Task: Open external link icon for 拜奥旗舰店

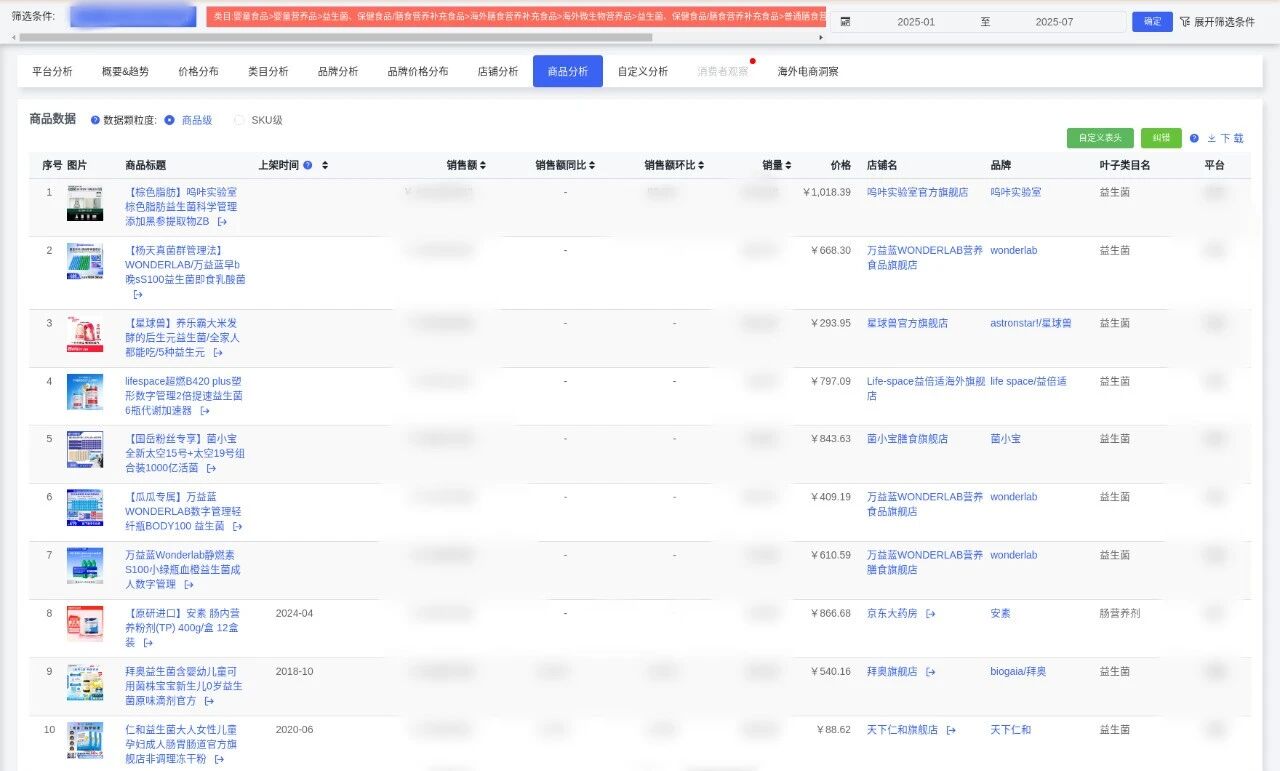Action: (930, 672)
